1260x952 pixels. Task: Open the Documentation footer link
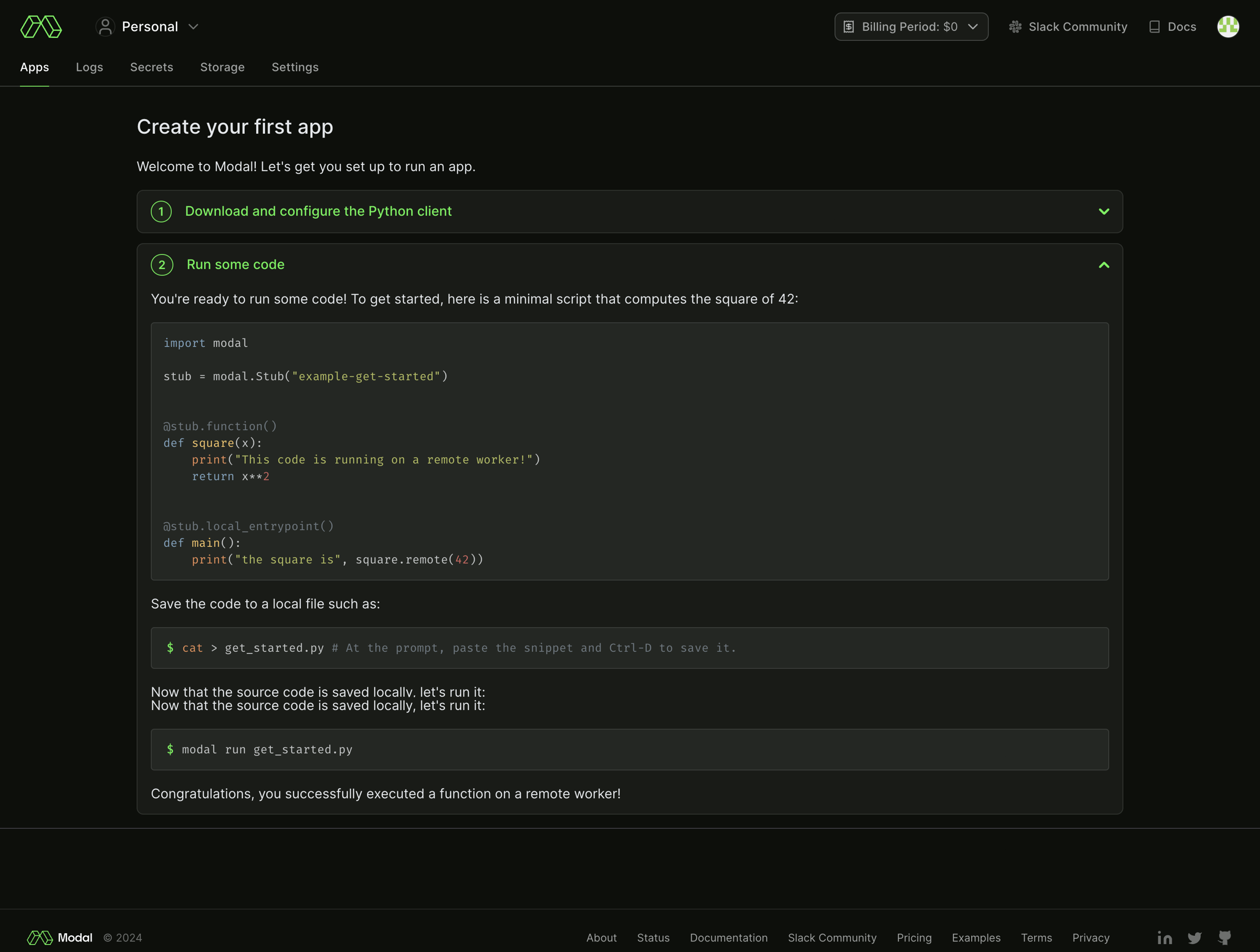[x=729, y=937]
